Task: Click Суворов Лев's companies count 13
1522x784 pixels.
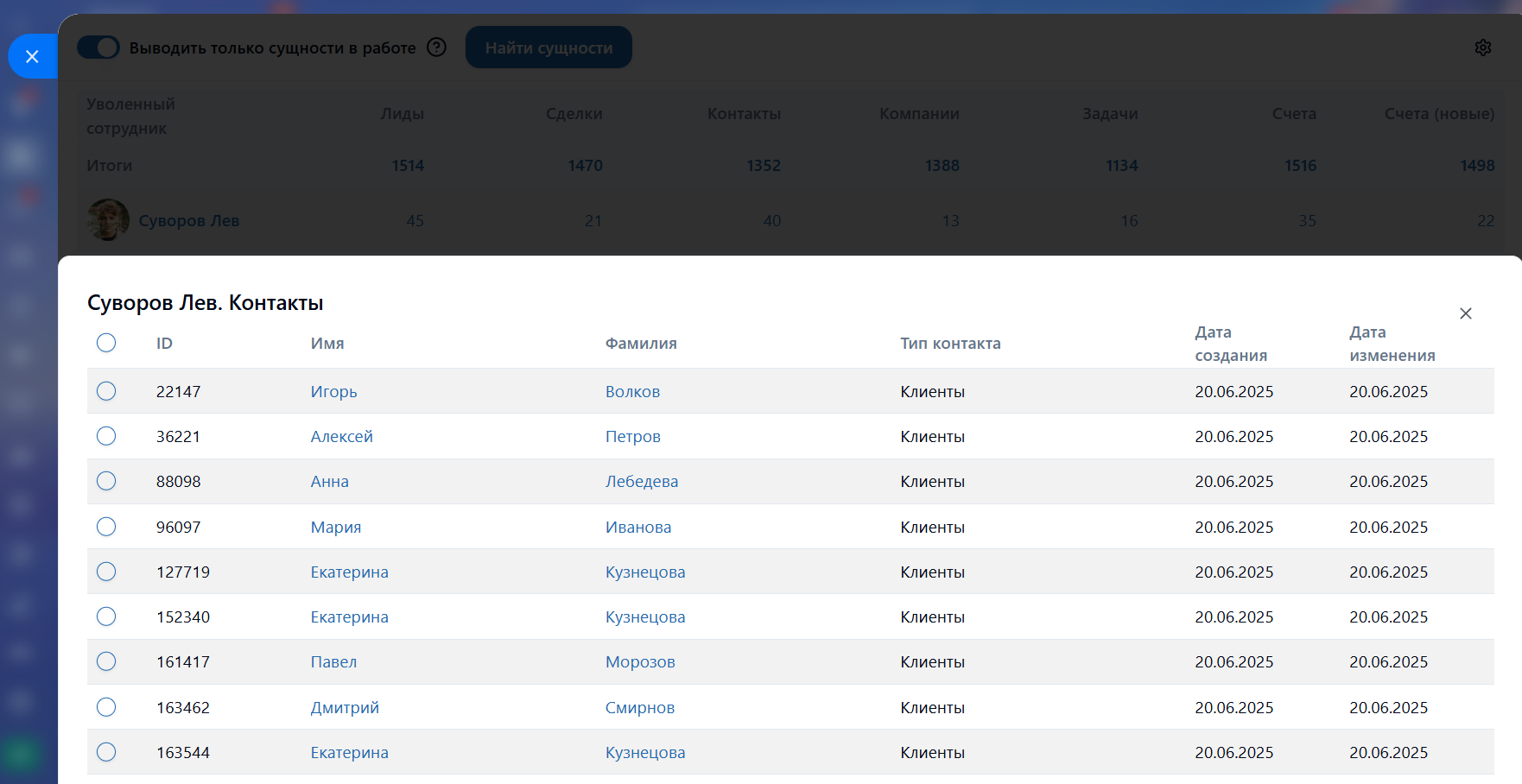Action: (x=951, y=220)
